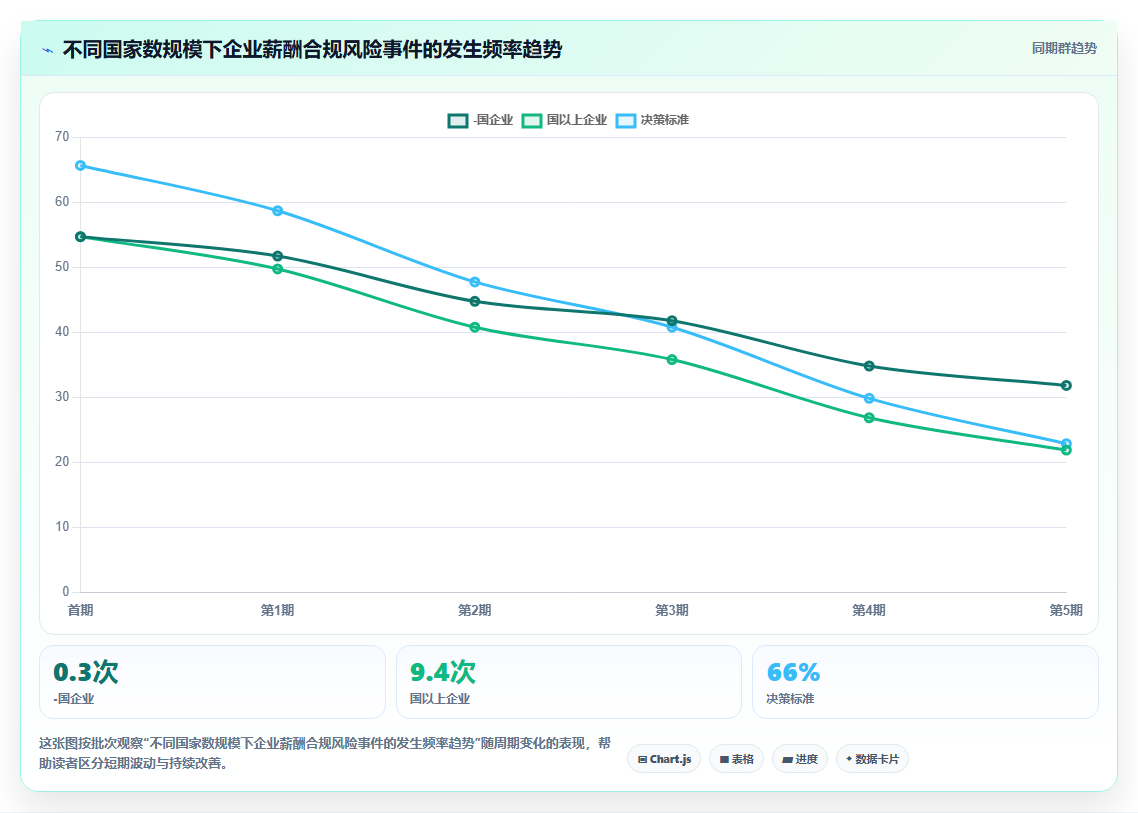Viewport: 1138px width, 813px height.
Task: Click the 进度 tag button
Action: pos(800,759)
